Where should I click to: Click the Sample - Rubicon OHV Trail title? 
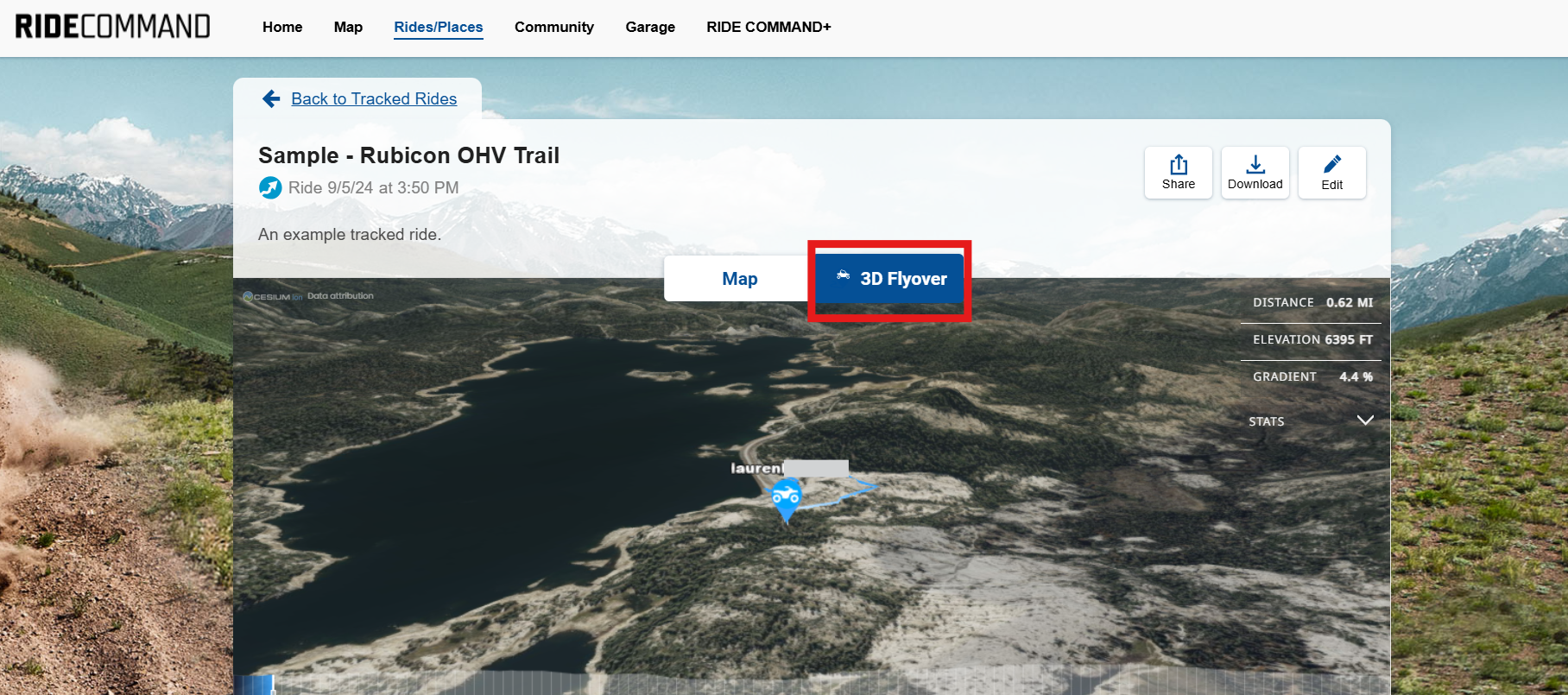coord(408,155)
